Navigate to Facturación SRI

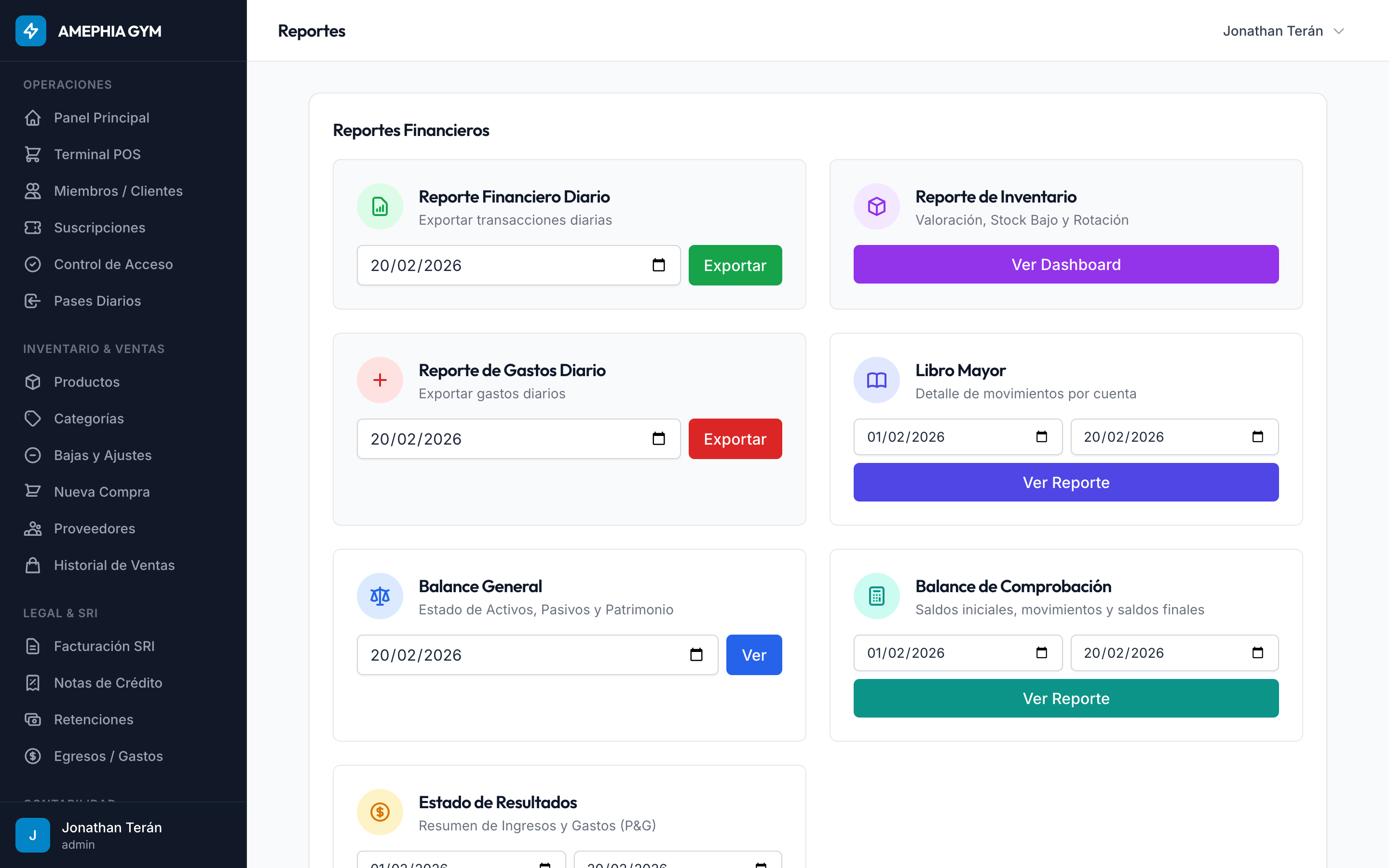tap(123, 647)
